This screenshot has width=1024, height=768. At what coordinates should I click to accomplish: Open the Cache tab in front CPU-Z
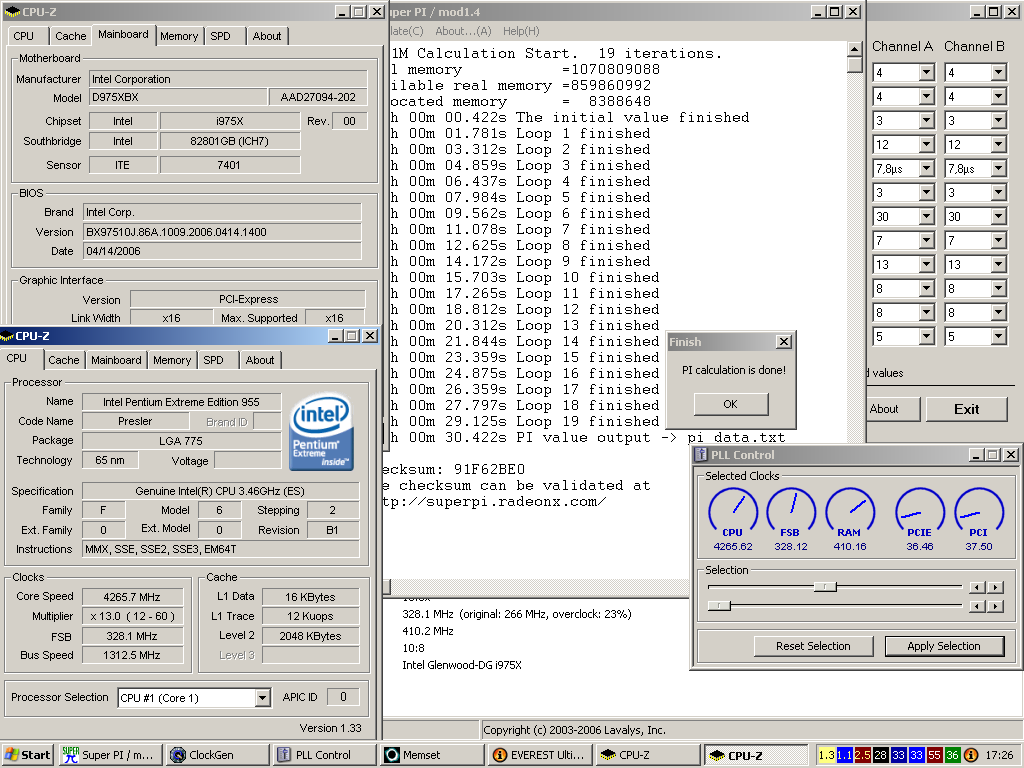[x=63, y=360]
